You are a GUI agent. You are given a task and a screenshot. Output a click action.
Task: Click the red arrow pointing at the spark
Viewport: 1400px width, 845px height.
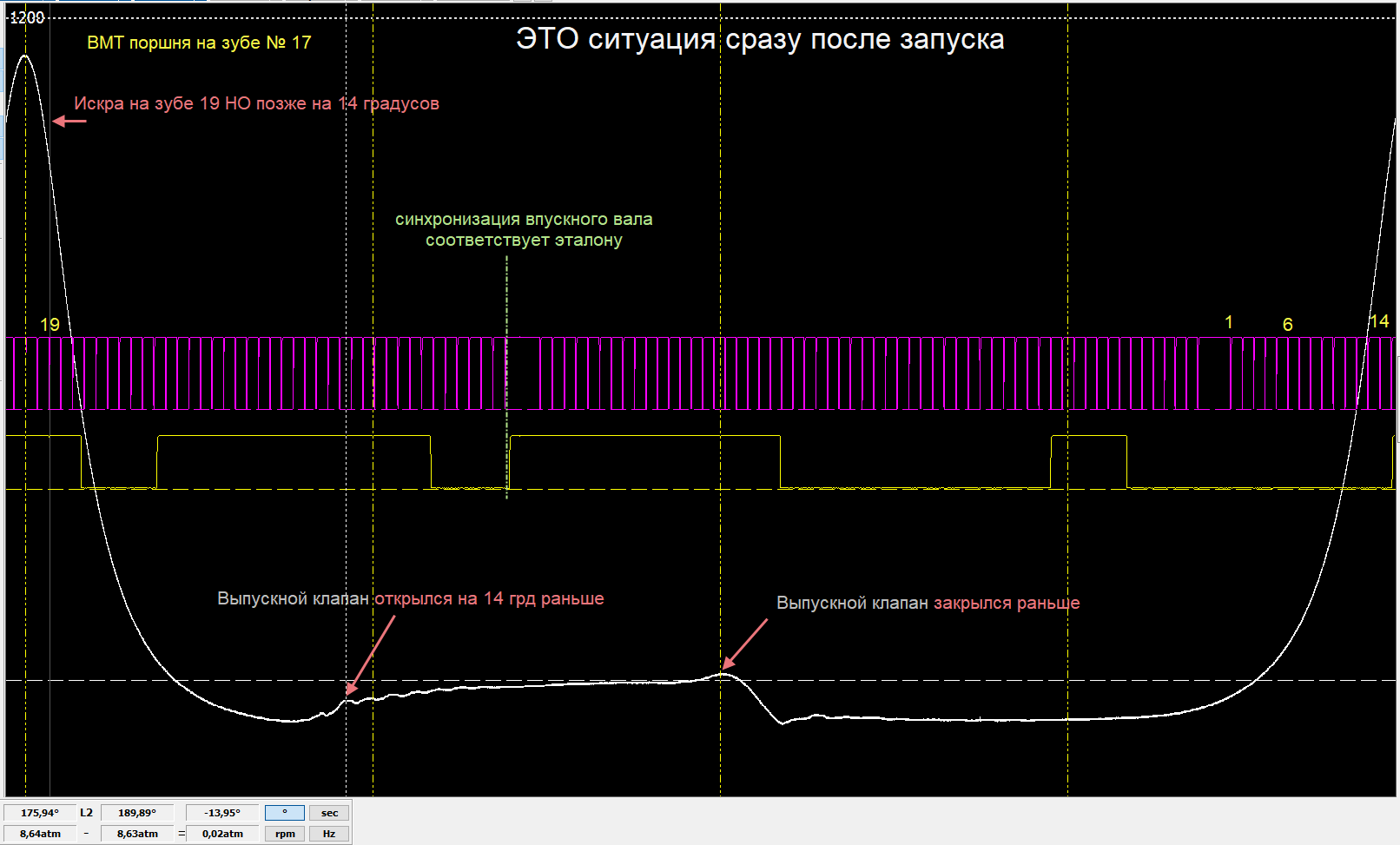point(69,122)
